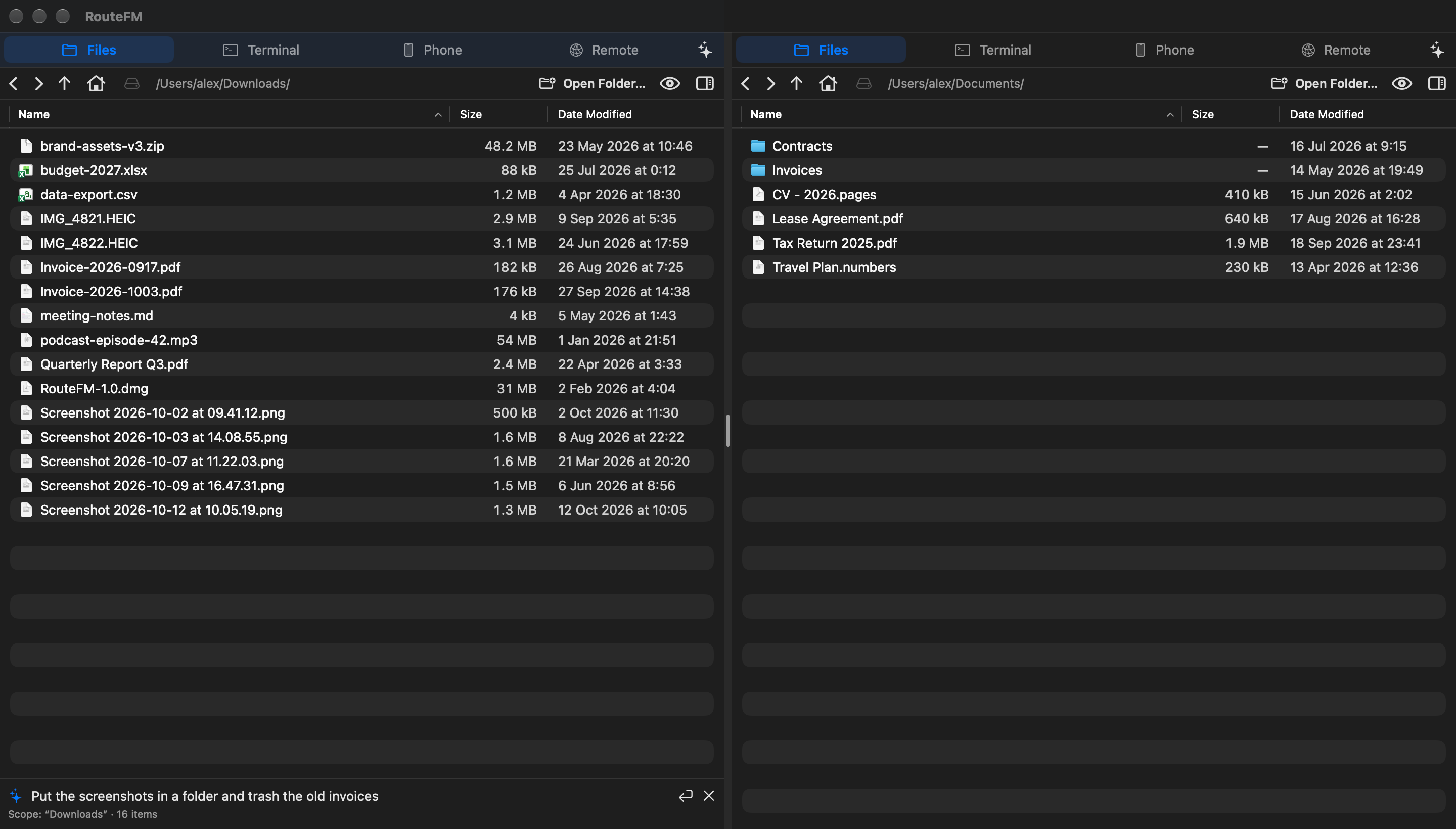Toggle sidebar panel in the Downloads pane
Screen dimensions: 1456x829
pyautogui.click(x=705, y=84)
